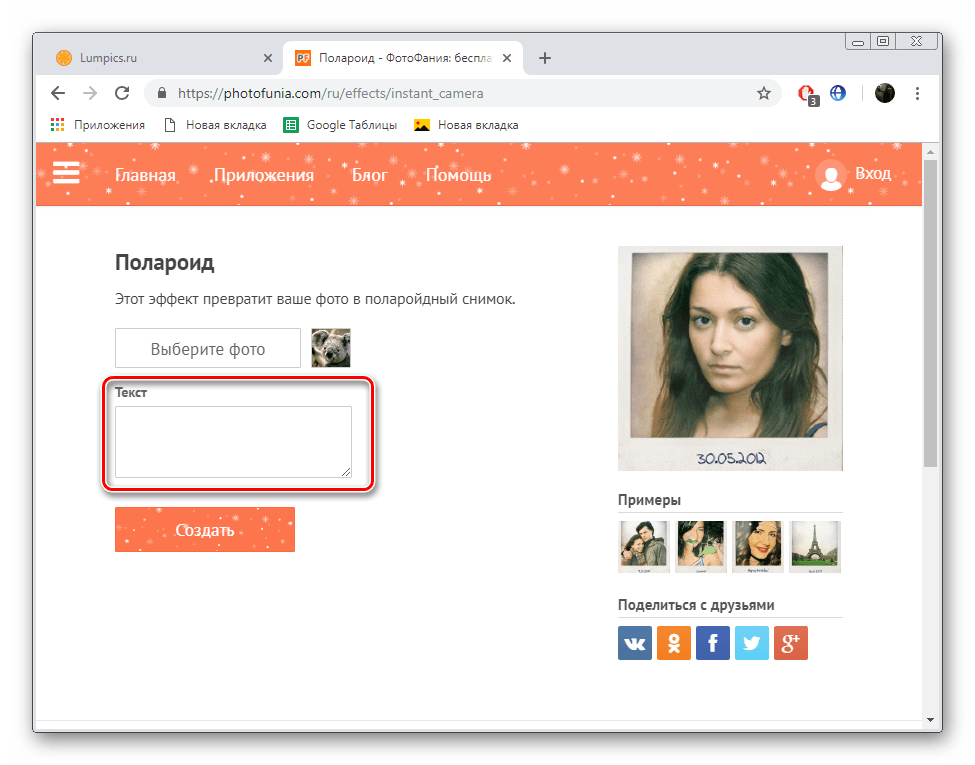Screen dimensions: 975x765
Task: Reload the page
Action: click(122, 93)
